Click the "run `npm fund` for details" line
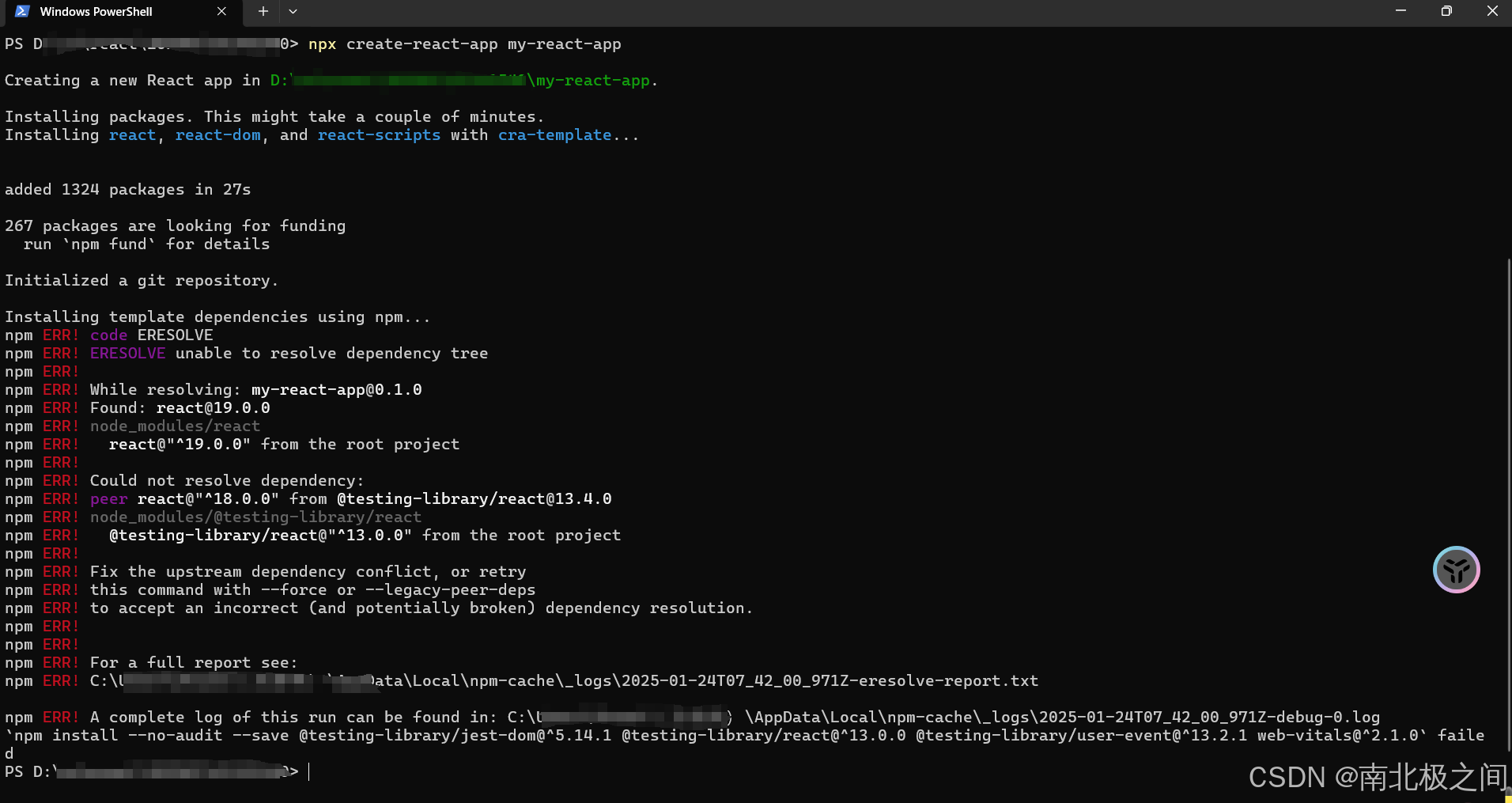The width and height of the screenshot is (1512, 803). 146,244
